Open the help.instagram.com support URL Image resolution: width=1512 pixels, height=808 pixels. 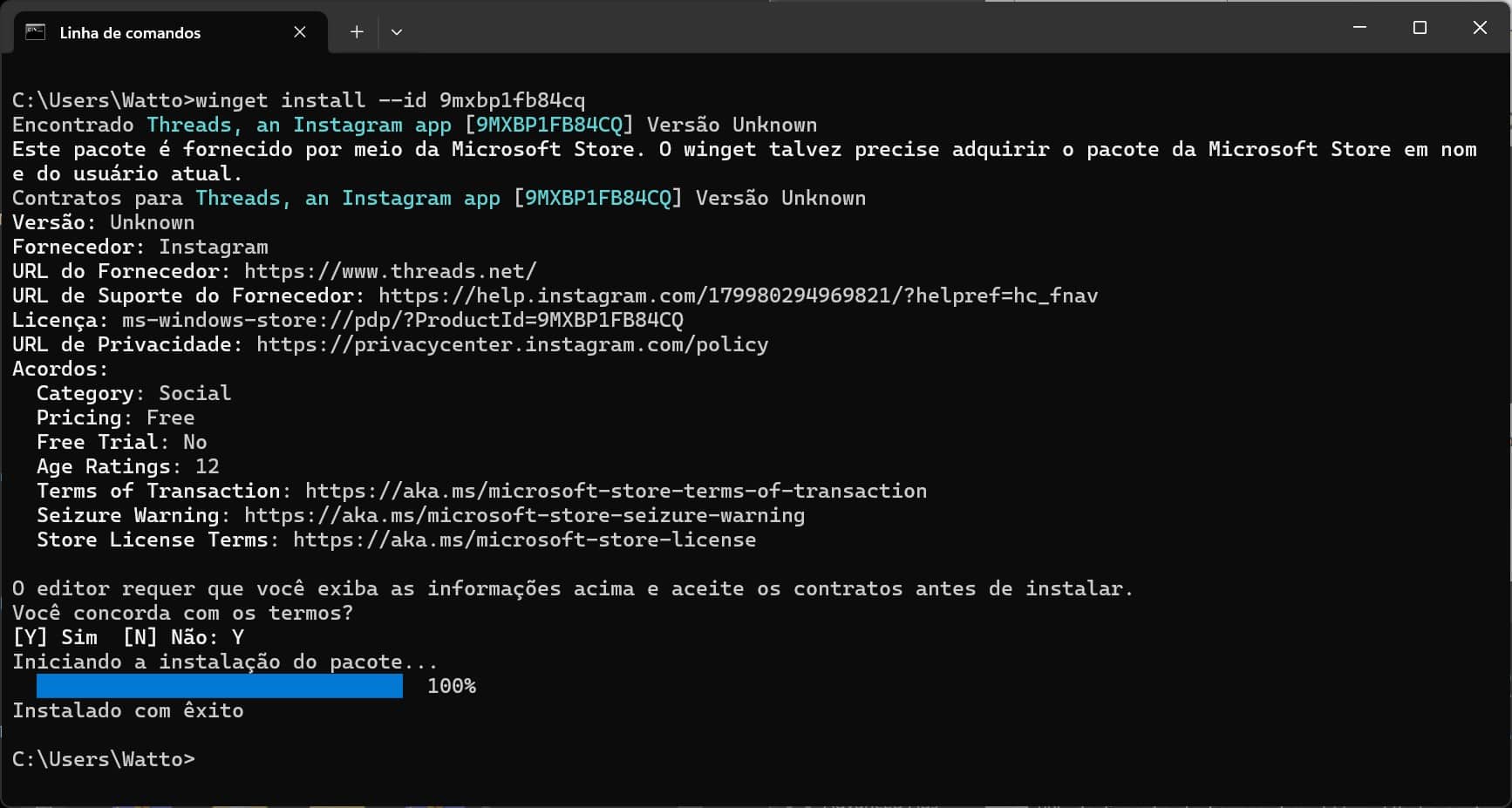point(738,295)
